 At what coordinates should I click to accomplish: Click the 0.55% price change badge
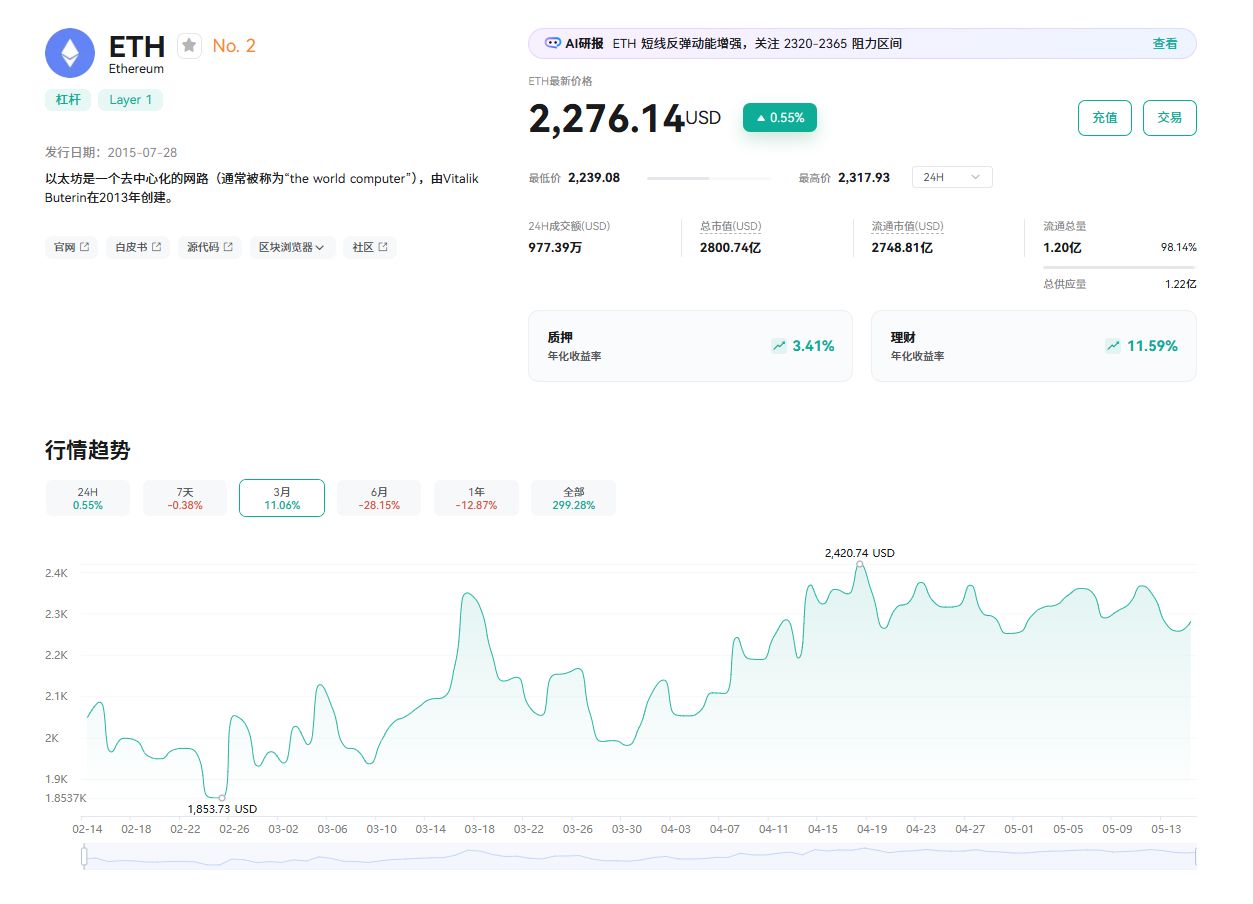point(780,117)
